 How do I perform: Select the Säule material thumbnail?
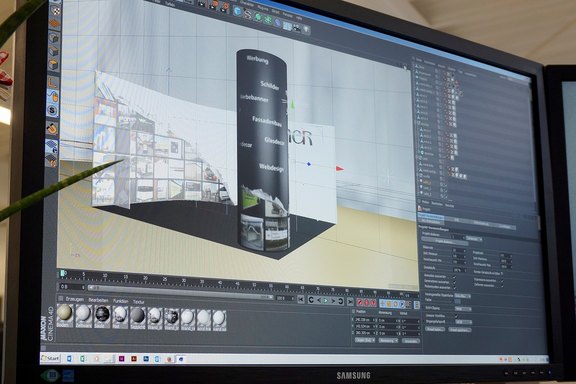click(102, 317)
